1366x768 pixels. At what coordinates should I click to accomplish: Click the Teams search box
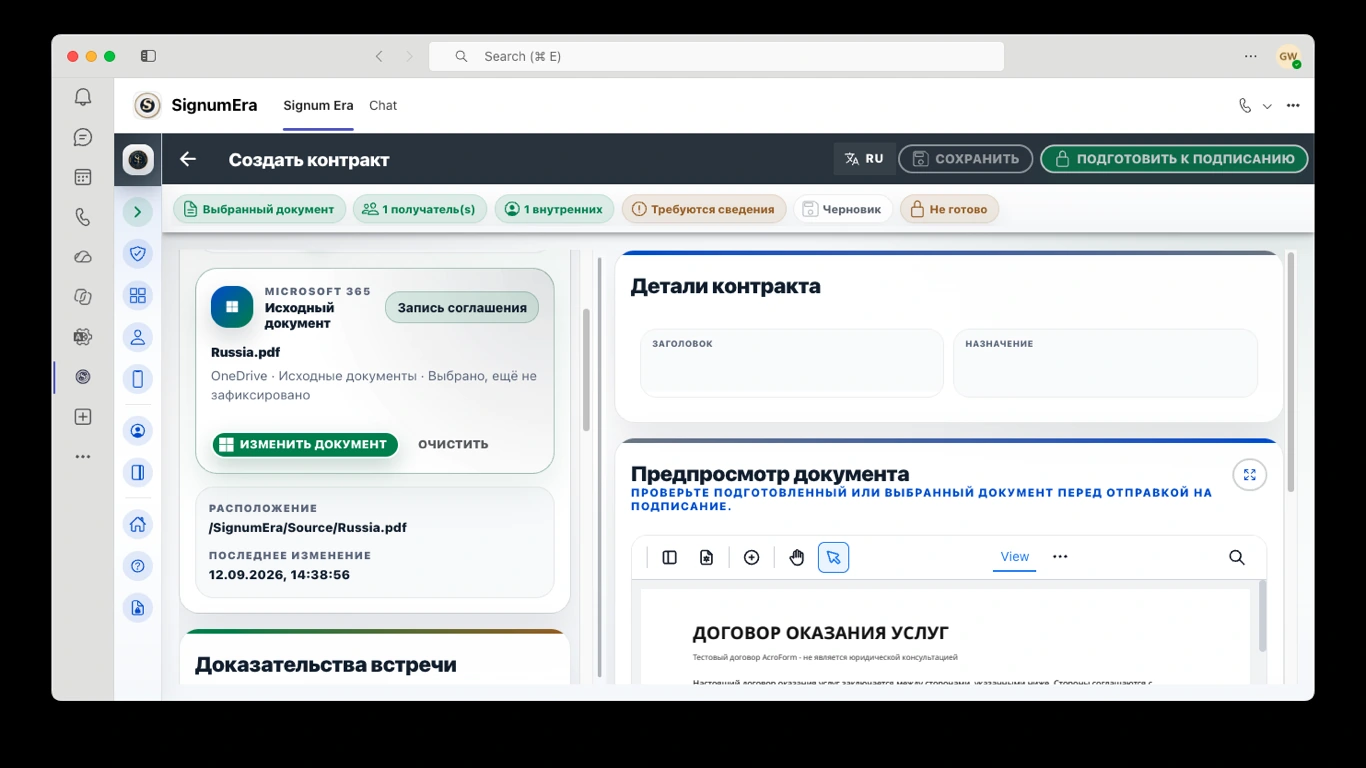(x=716, y=57)
